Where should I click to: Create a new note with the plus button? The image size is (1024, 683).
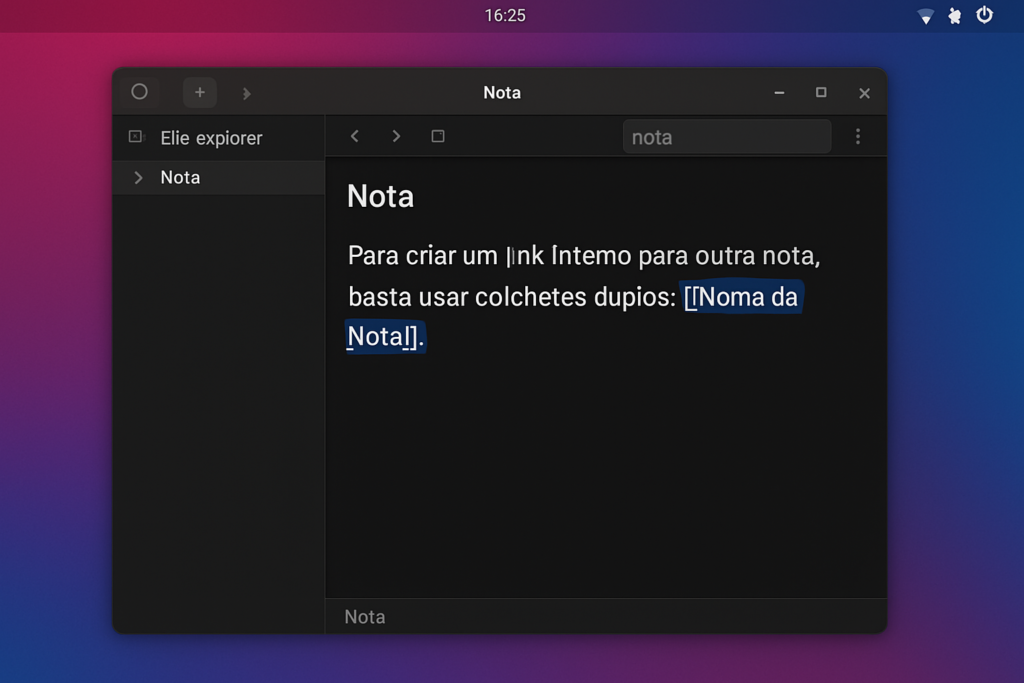pos(200,92)
